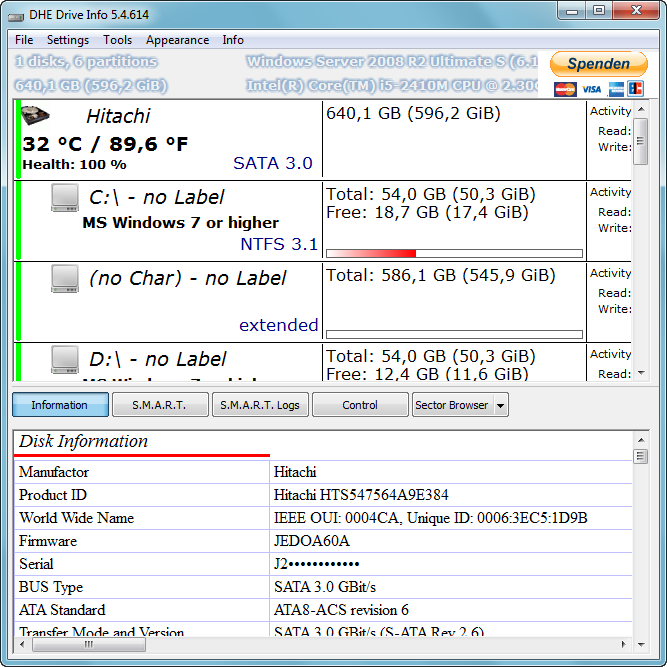The image size is (667, 667).
Task: Click the VISA payment icon
Action: point(591,89)
